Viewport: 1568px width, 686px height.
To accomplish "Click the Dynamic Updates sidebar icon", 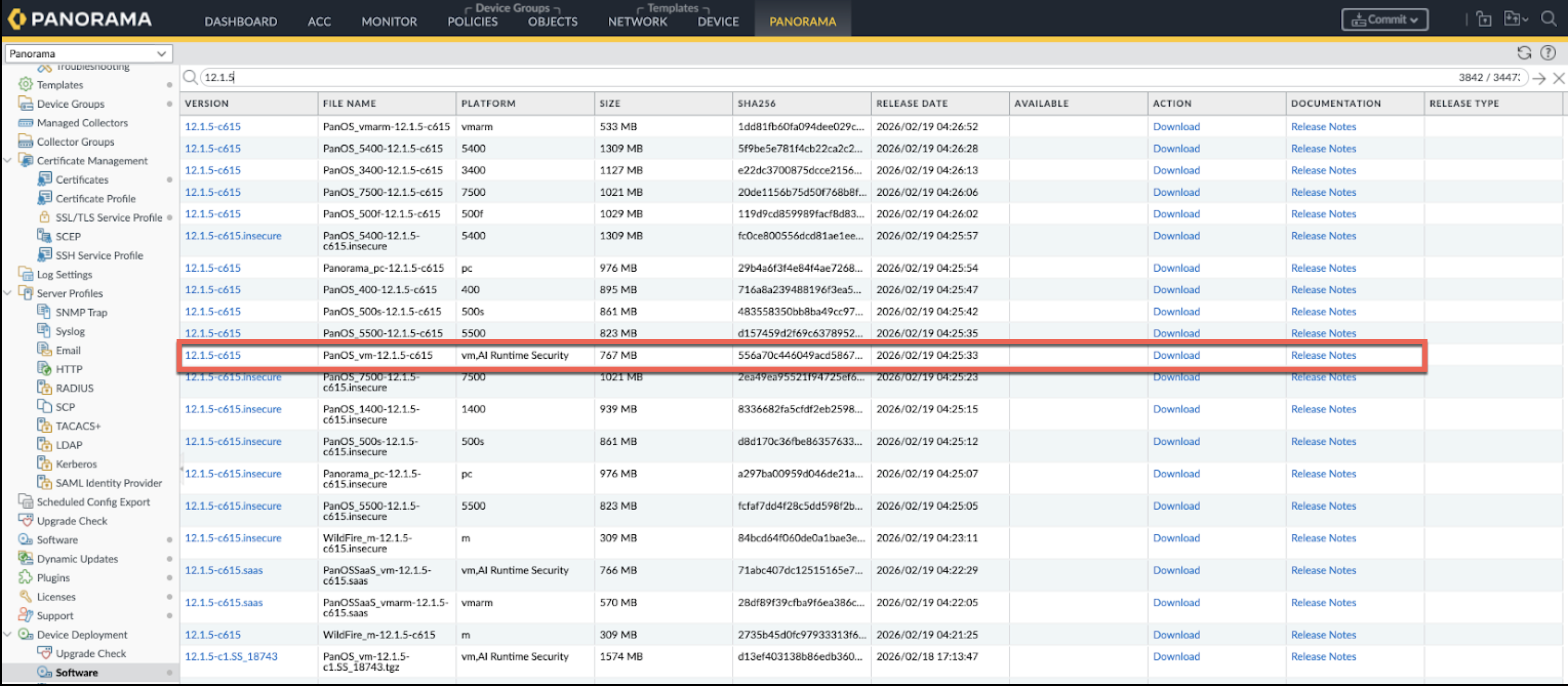I will click(25, 558).
